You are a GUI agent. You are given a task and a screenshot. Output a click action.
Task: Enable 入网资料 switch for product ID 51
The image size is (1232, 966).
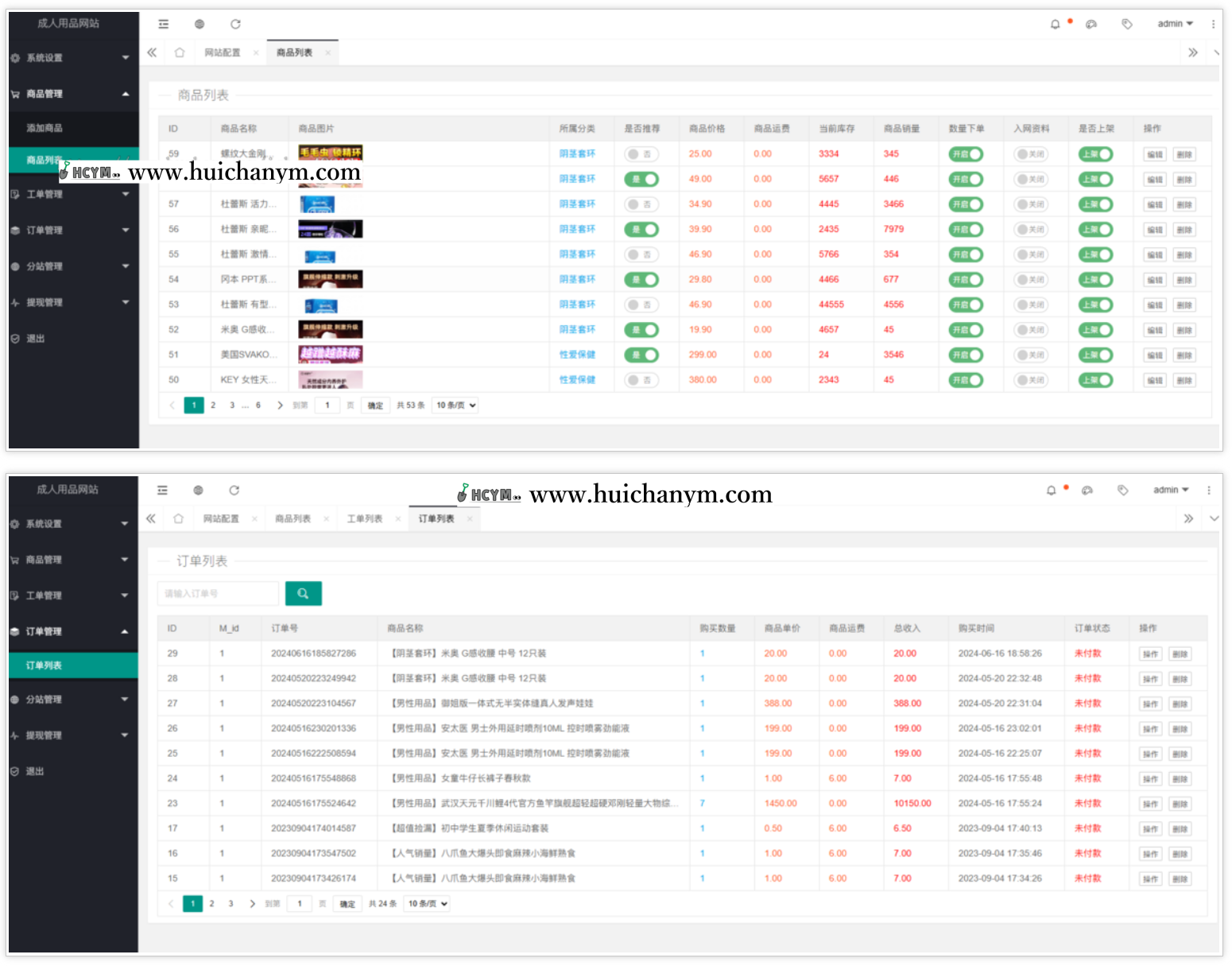1030,355
